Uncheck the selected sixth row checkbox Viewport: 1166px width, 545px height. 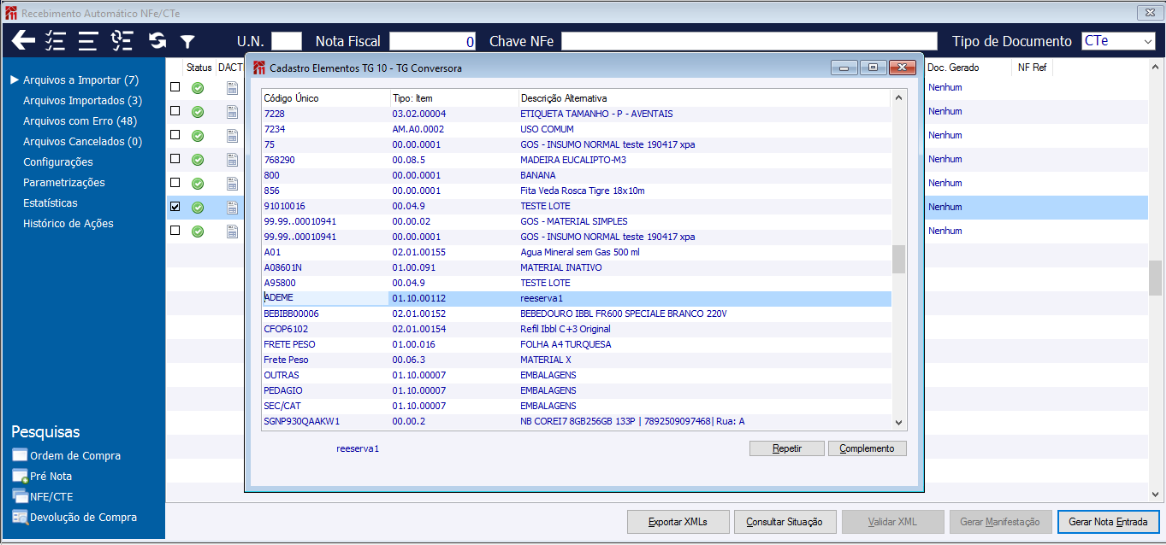coord(175,207)
